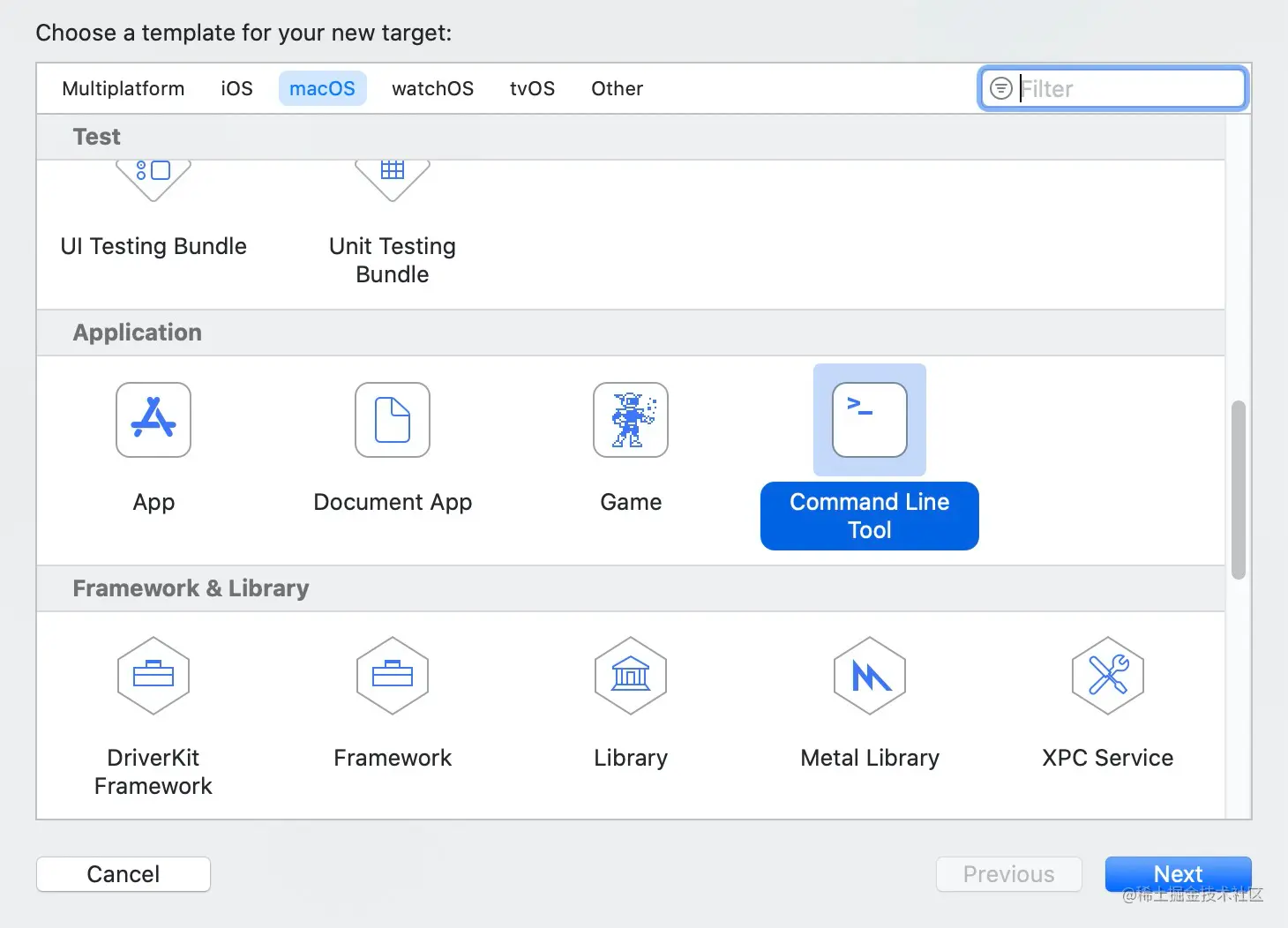Choose the Framework toolbox icon
This screenshot has height=928, width=1288.
(x=393, y=676)
